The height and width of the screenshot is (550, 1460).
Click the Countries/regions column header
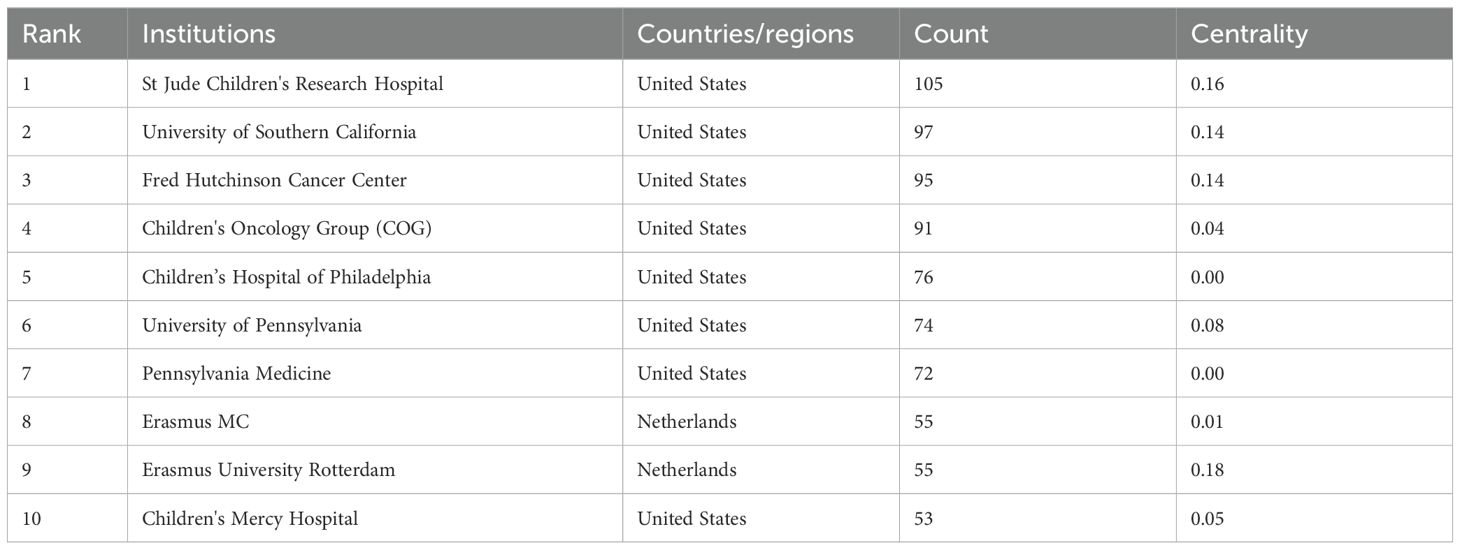point(760,34)
